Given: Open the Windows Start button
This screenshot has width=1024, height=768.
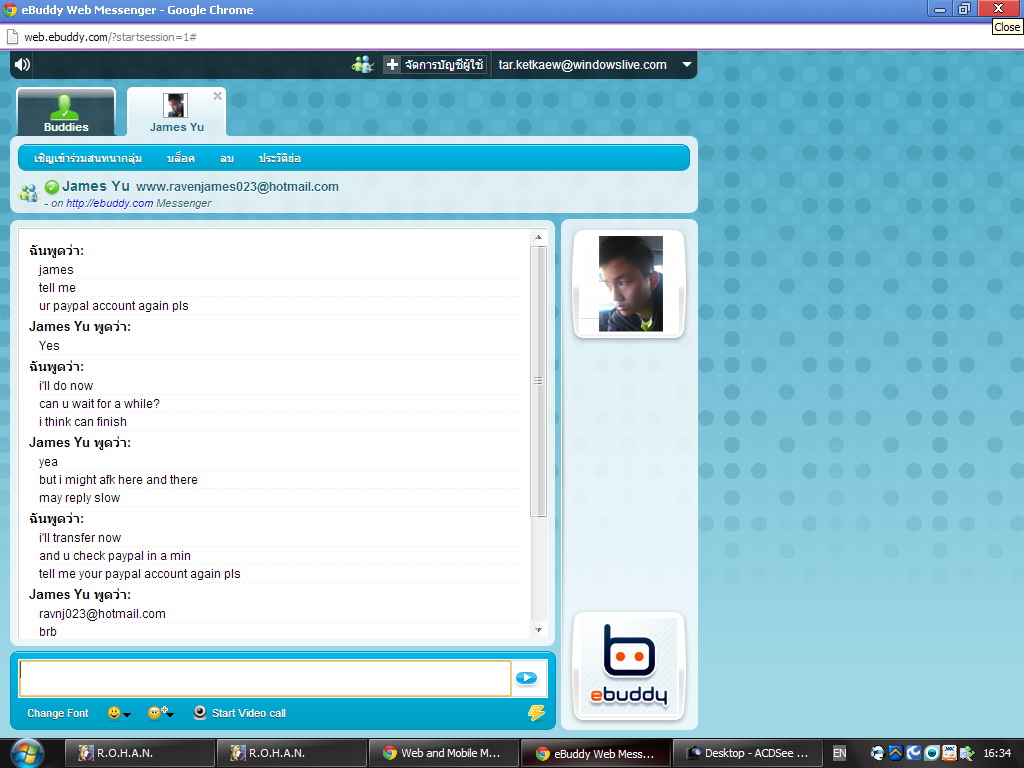Looking at the screenshot, I should tap(28, 754).
